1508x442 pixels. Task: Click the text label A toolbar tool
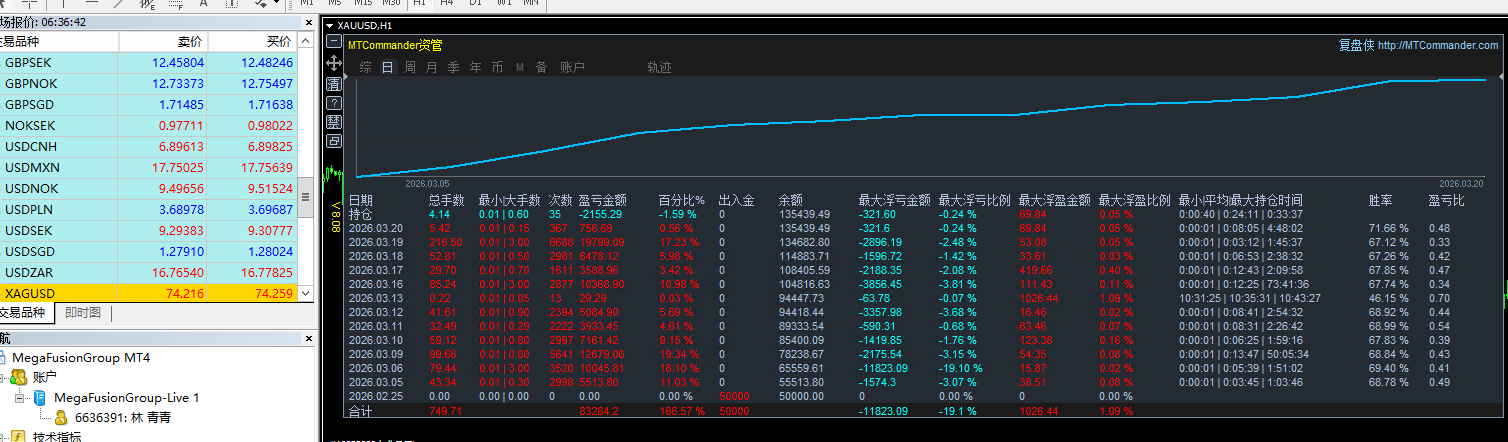(x=204, y=3)
